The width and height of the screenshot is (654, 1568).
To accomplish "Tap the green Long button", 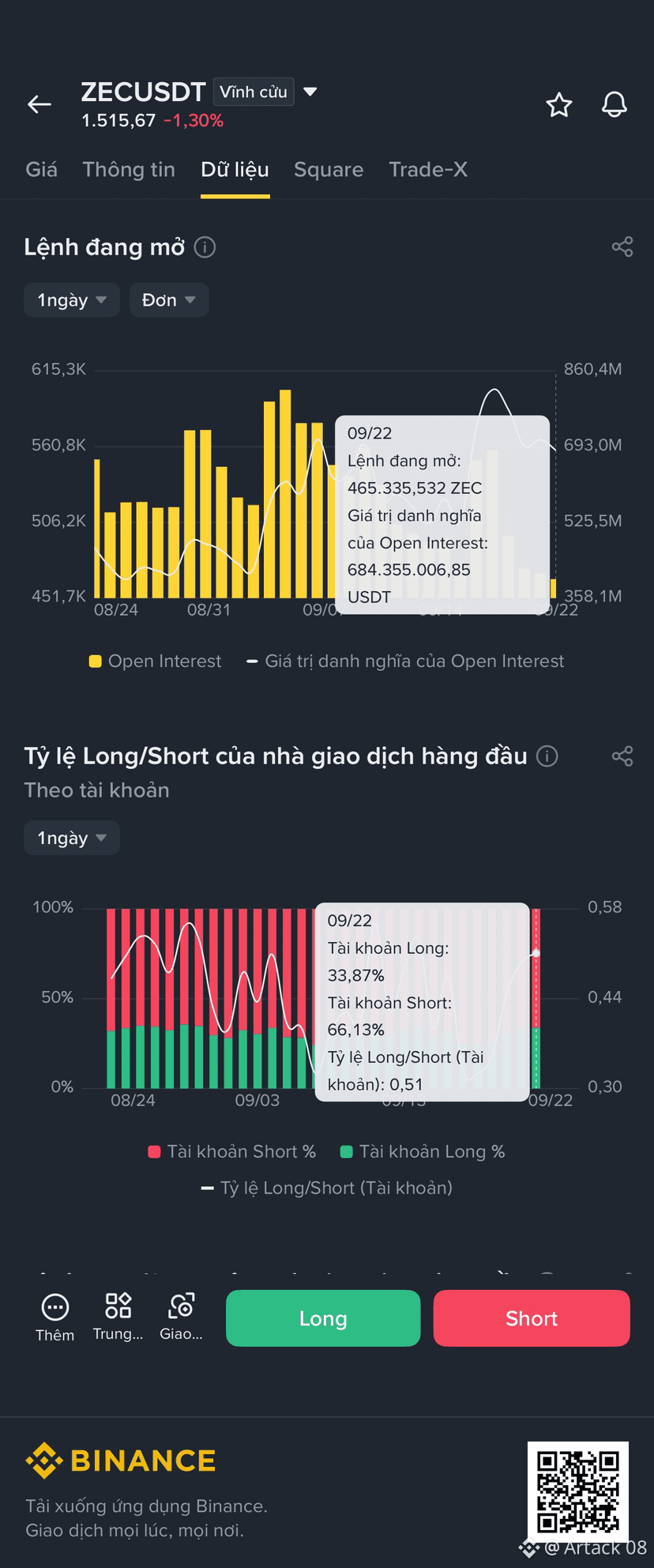I will 323,1318.
